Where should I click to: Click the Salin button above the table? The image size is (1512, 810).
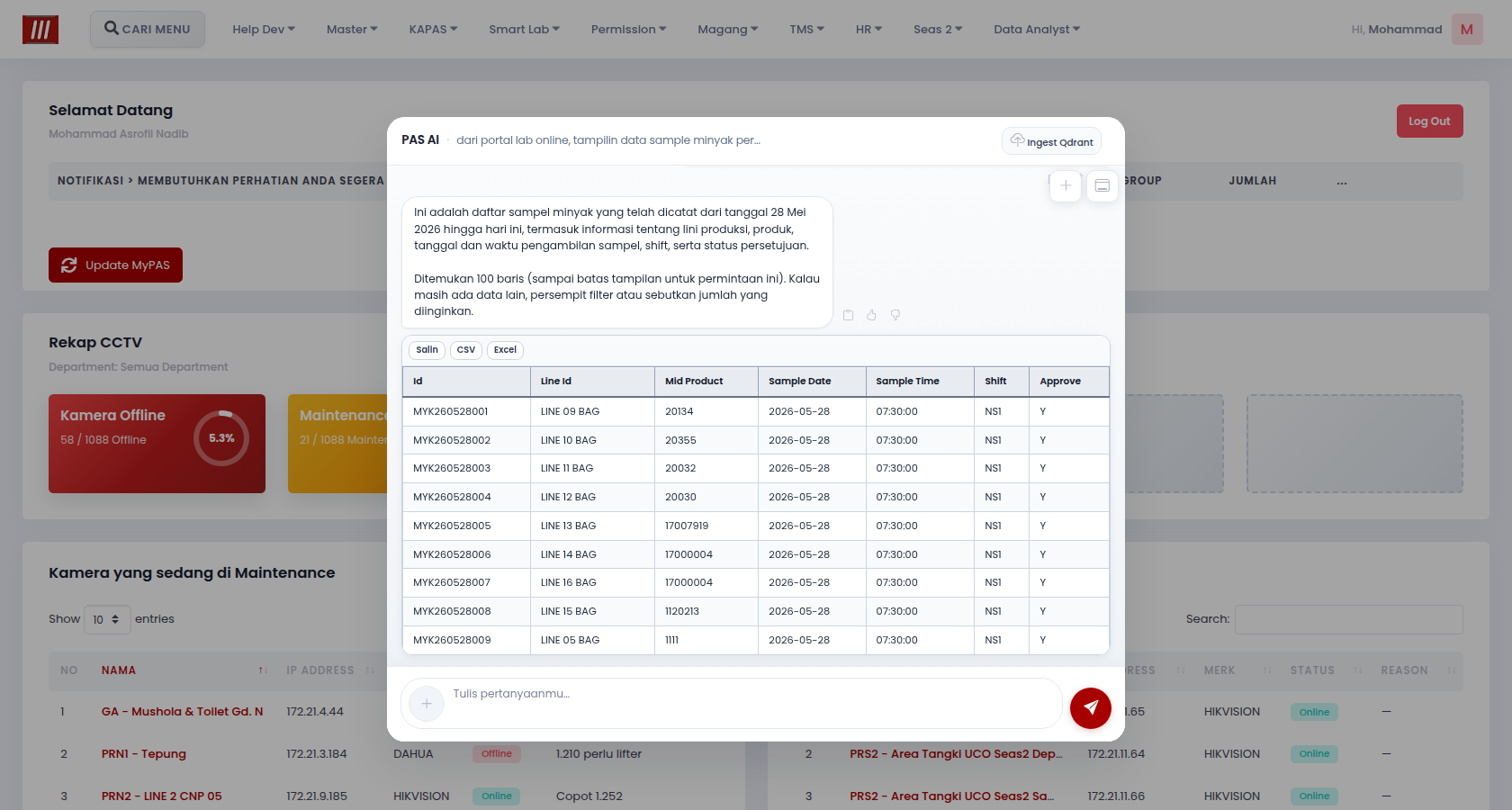[427, 350]
